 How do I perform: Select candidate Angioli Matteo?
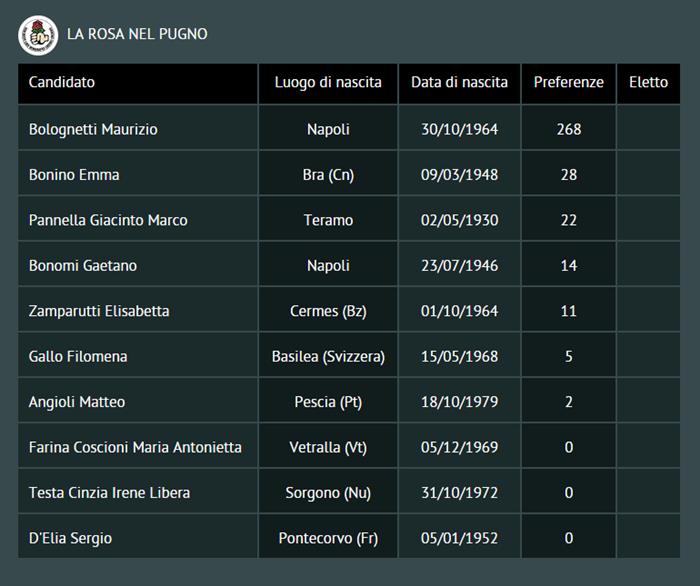pyautogui.click(x=79, y=402)
